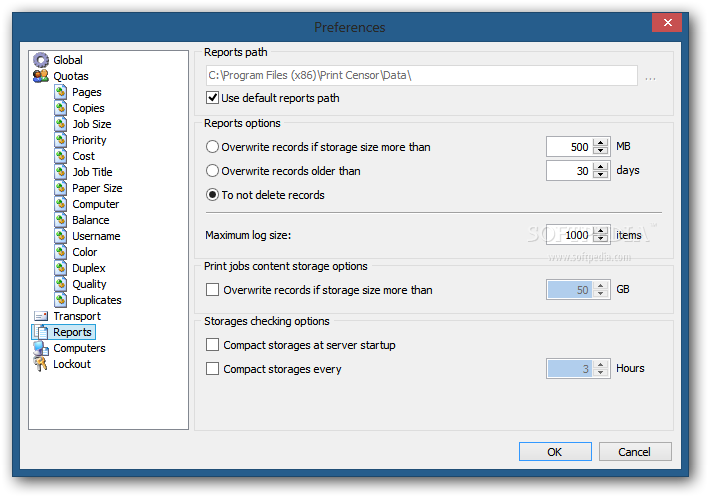This screenshot has height=497, width=709.
Task: Click the Duplex quota icon
Action: 61,268
